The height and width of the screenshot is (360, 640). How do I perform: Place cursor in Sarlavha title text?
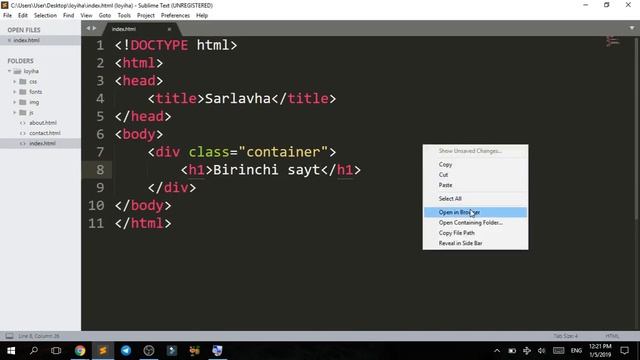pyautogui.click(x=238, y=98)
